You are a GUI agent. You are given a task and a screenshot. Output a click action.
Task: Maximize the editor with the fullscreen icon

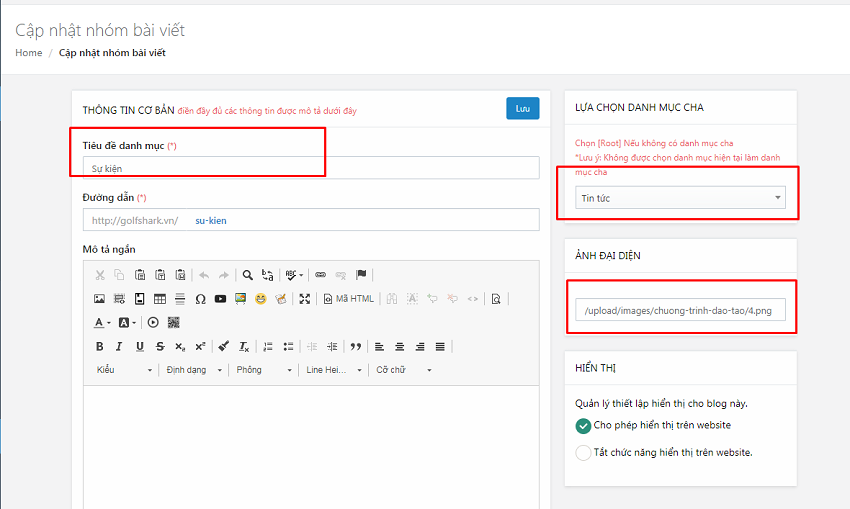(x=305, y=298)
